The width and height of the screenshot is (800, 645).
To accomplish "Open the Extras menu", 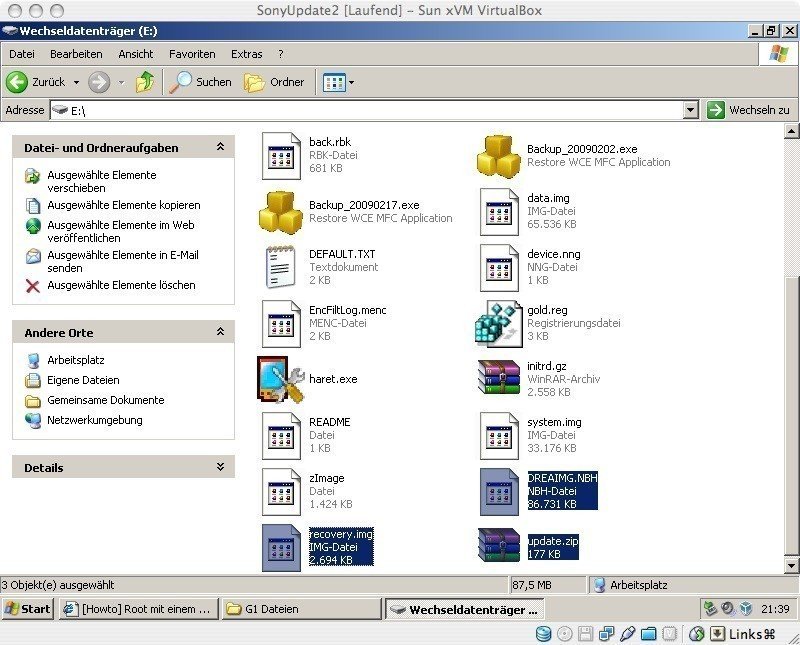I will pos(246,54).
